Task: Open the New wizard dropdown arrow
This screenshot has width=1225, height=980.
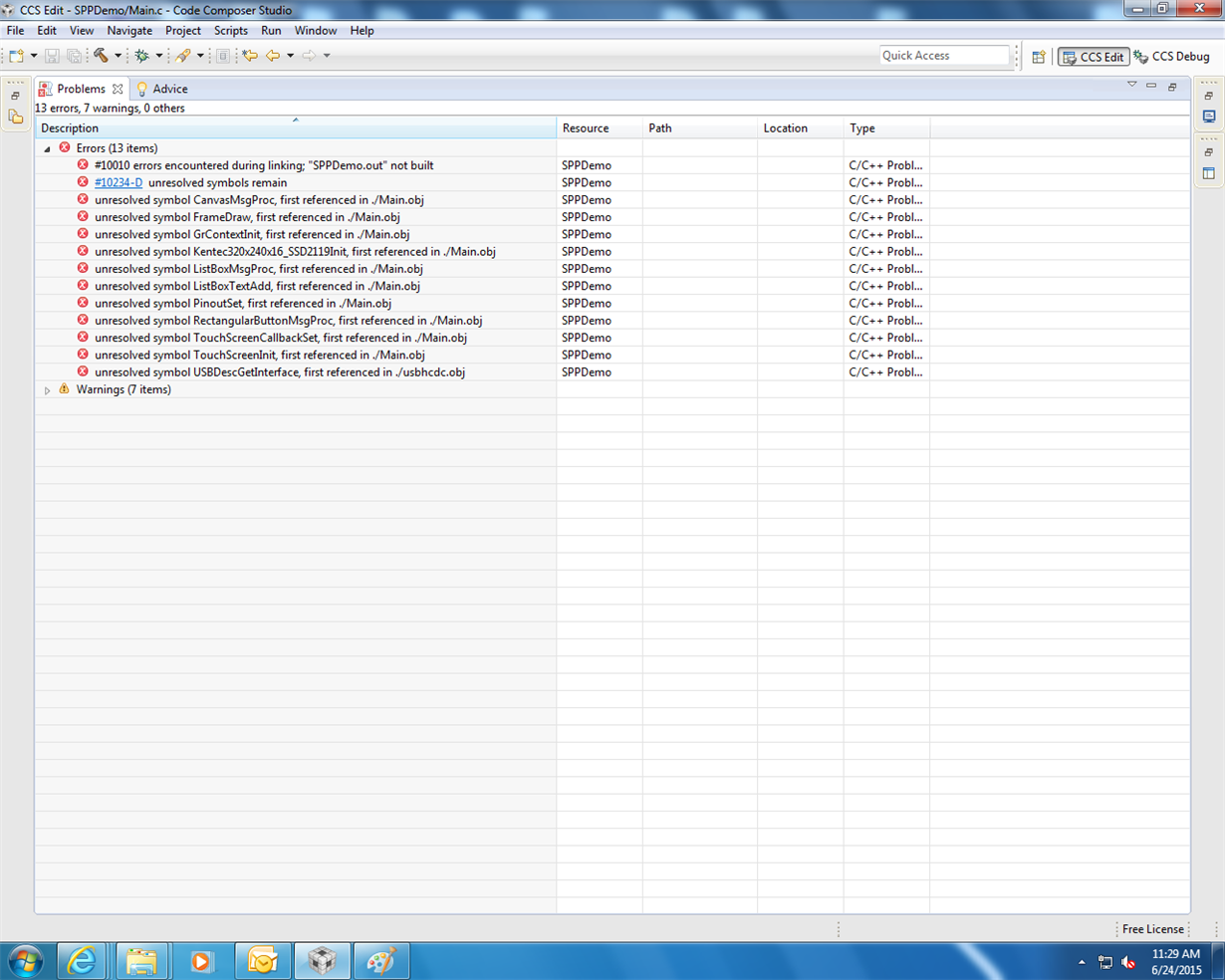Action: pos(34,56)
